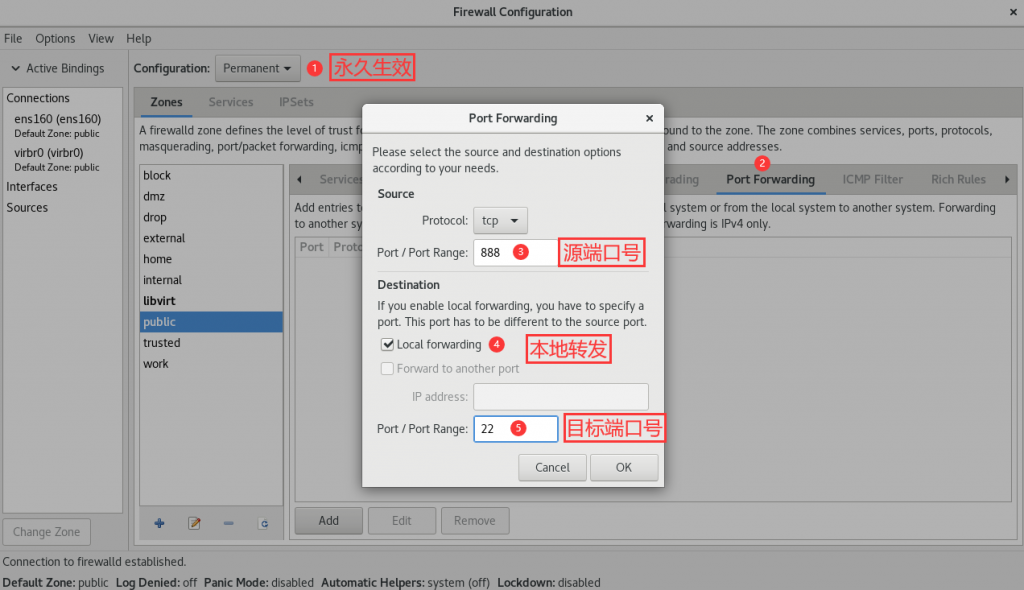
Task: Select the internal zone
Action: [x=211, y=280]
